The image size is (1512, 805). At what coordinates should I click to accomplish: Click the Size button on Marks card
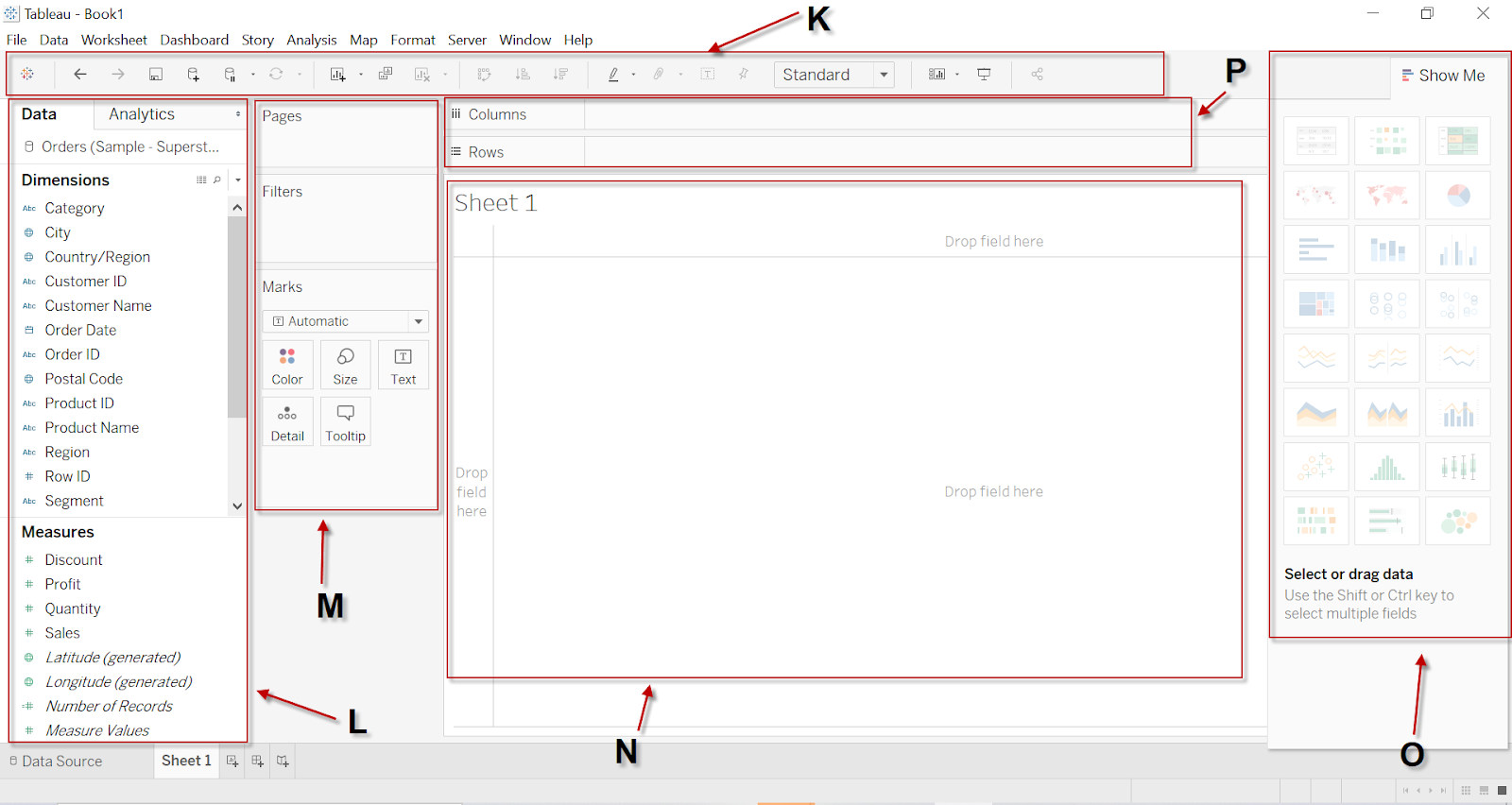tap(346, 366)
